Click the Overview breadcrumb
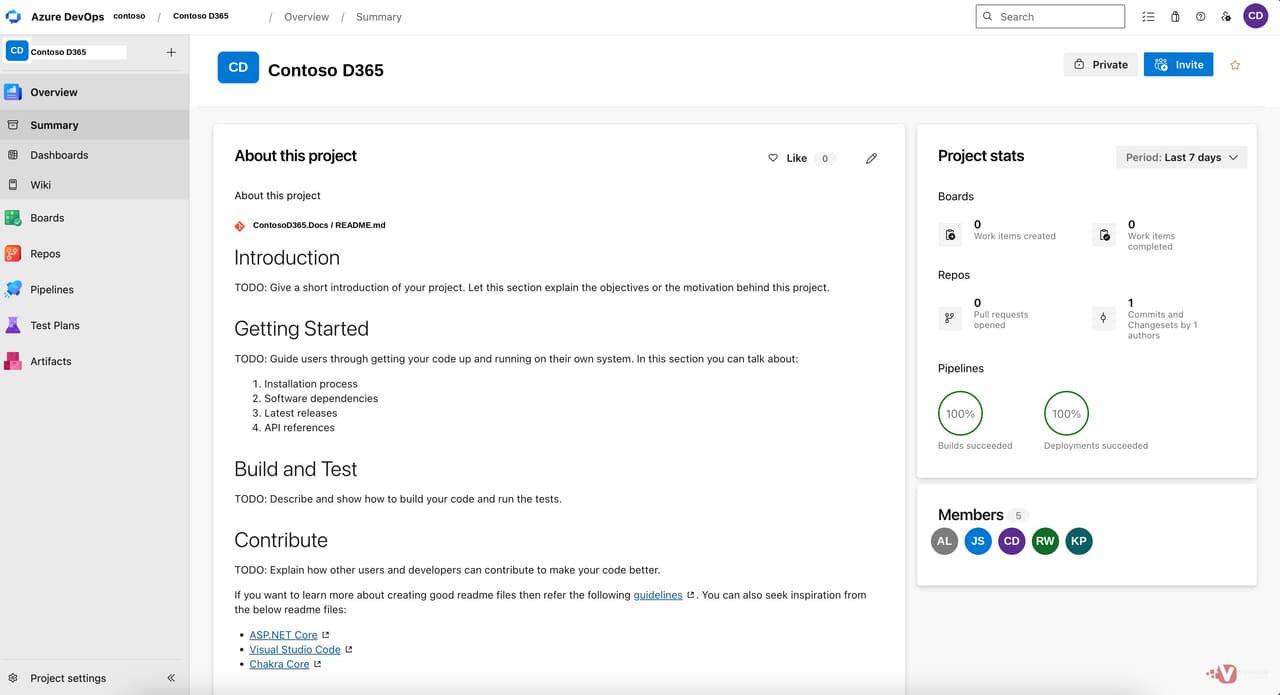 click(306, 17)
